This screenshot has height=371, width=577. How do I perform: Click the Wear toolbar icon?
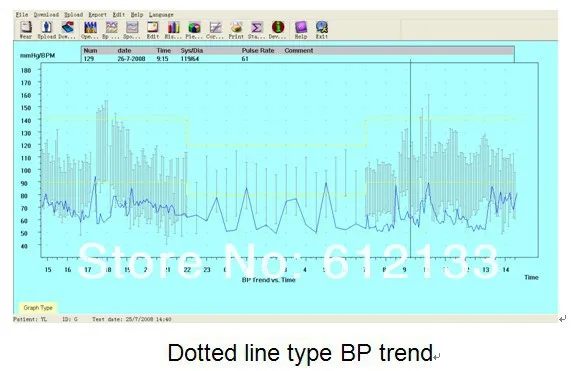[26, 30]
